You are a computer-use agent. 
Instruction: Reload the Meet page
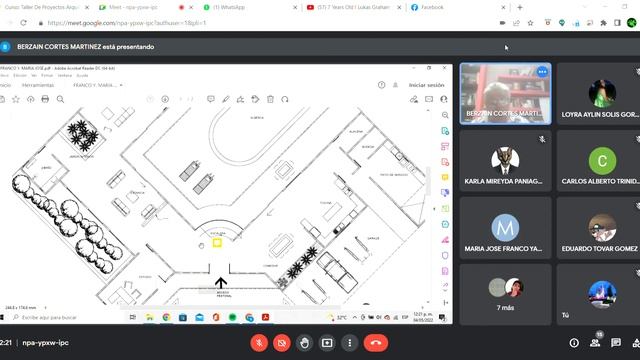(23, 23)
